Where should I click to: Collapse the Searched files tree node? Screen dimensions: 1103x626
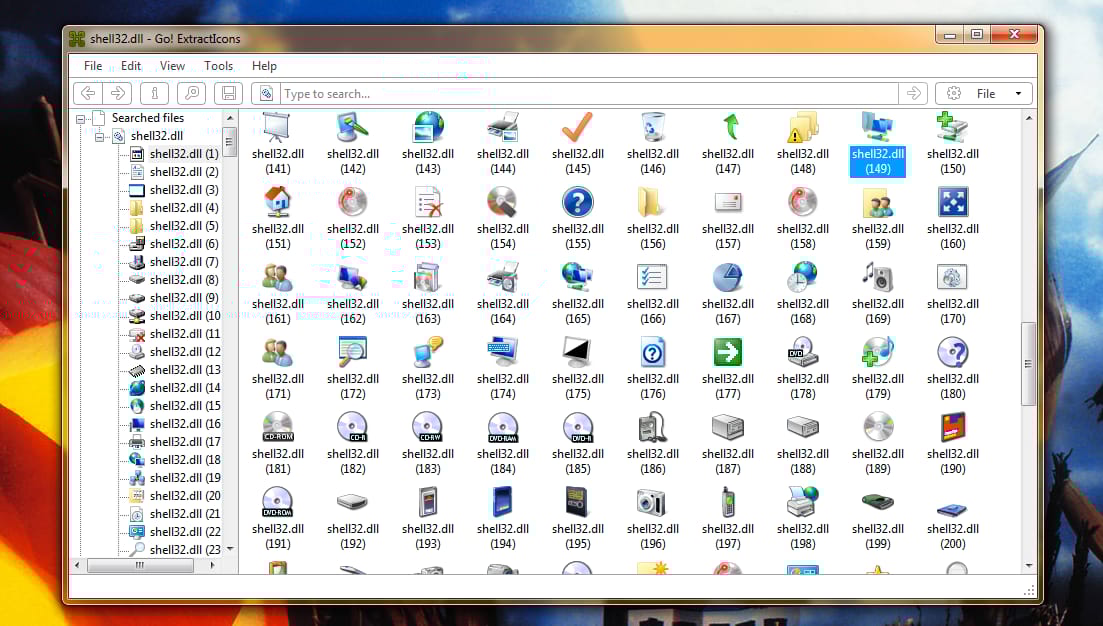(81, 119)
